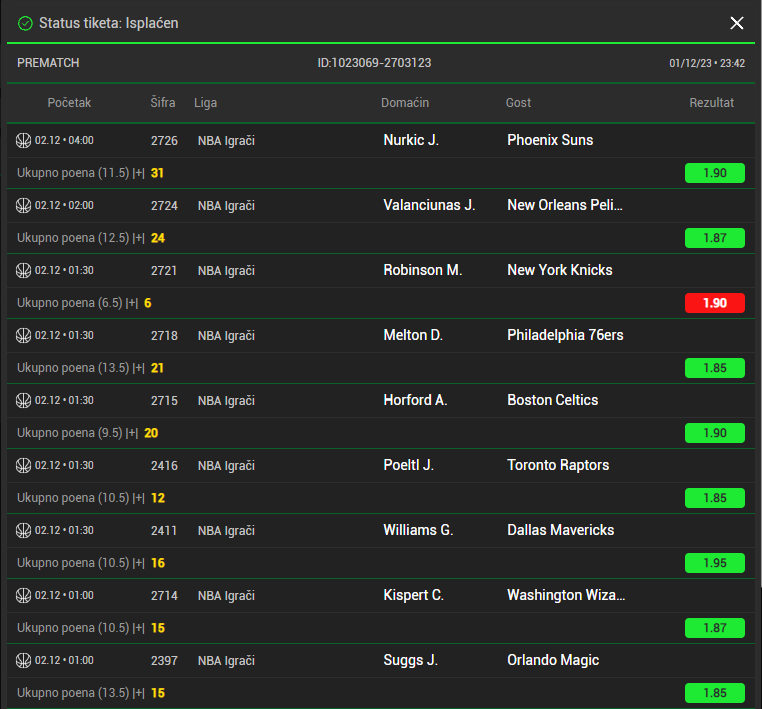Screen dimensions: 762x709
Task: Click the vertical scrollbar on the right
Action: 760,292
